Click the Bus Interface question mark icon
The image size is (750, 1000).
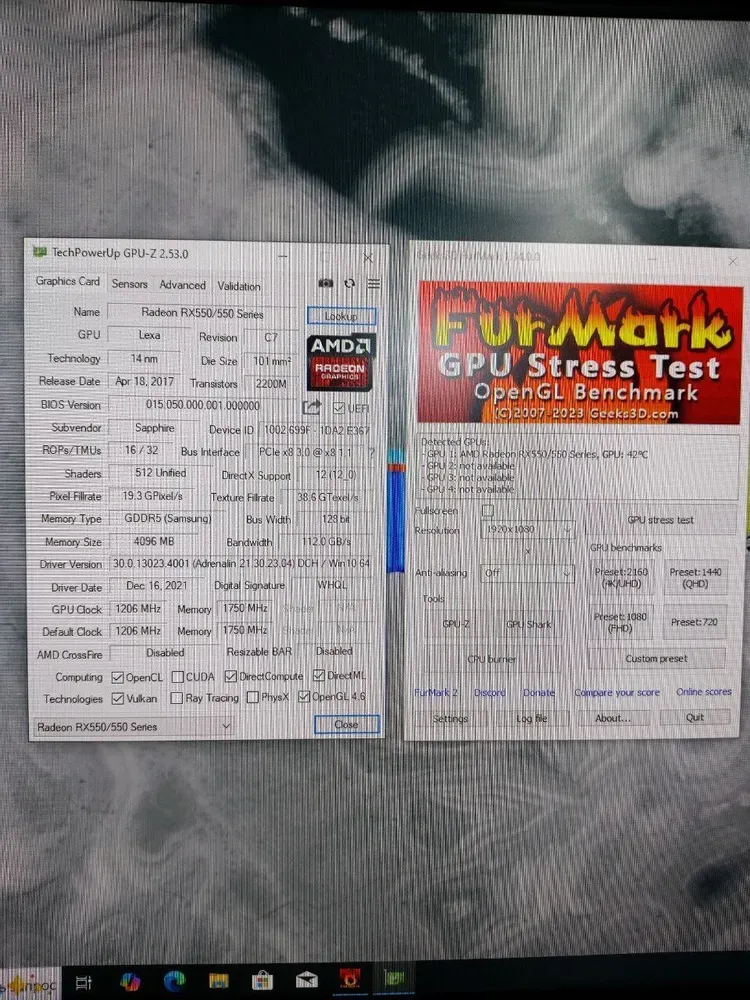(371, 452)
